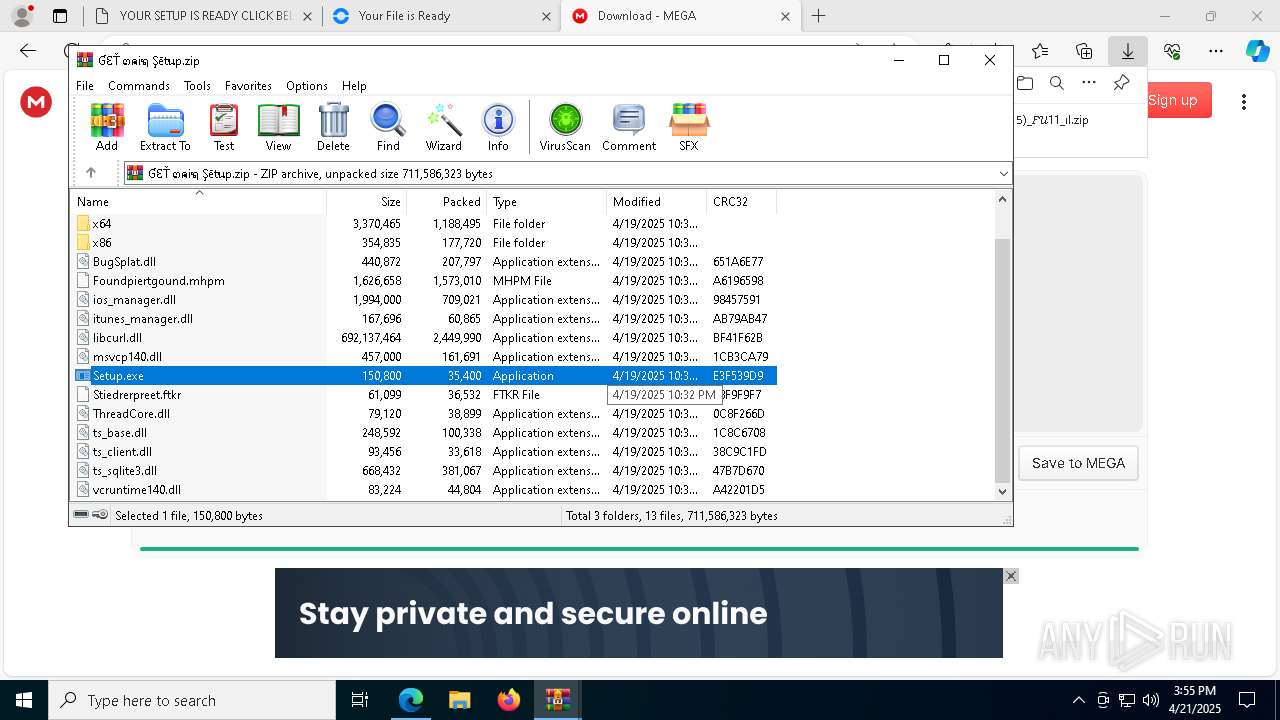This screenshot has width=1280, height=720.
Task: Select the x86 folder
Action: [101, 243]
